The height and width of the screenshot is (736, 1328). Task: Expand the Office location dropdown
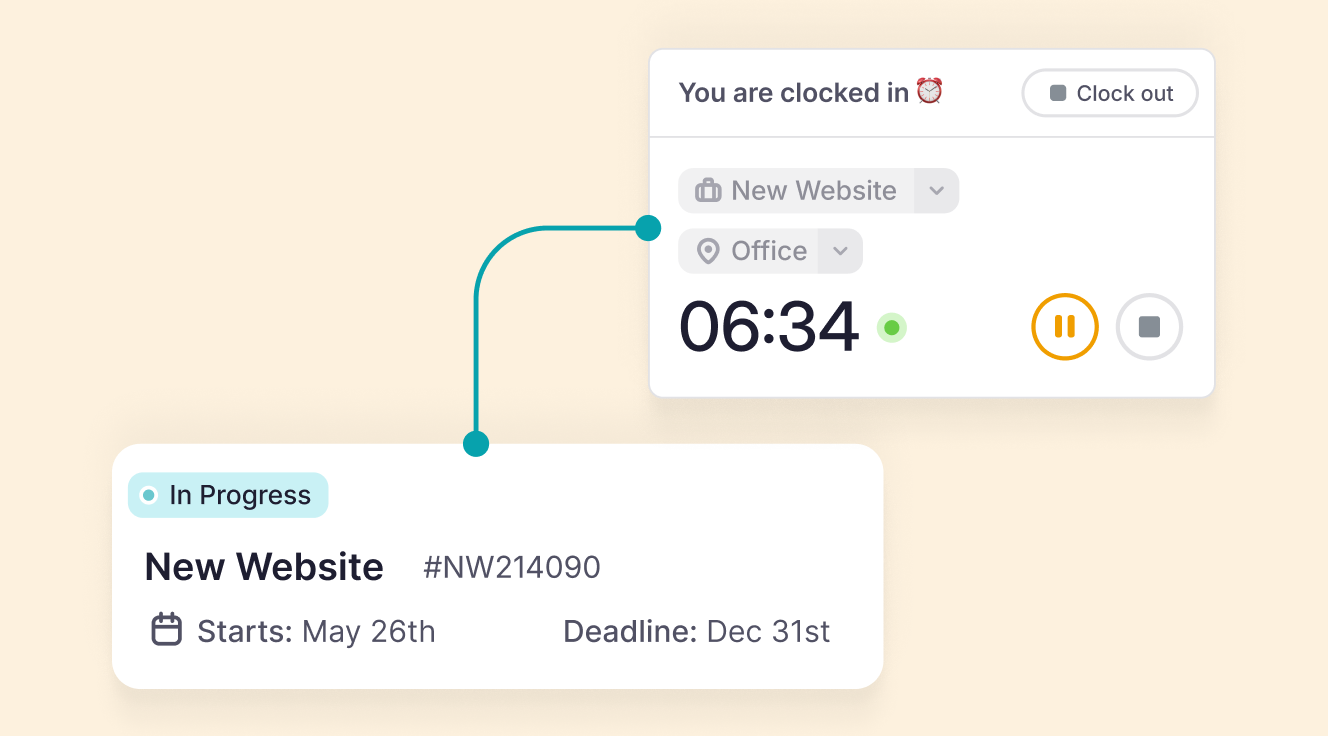[x=839, y=251]
